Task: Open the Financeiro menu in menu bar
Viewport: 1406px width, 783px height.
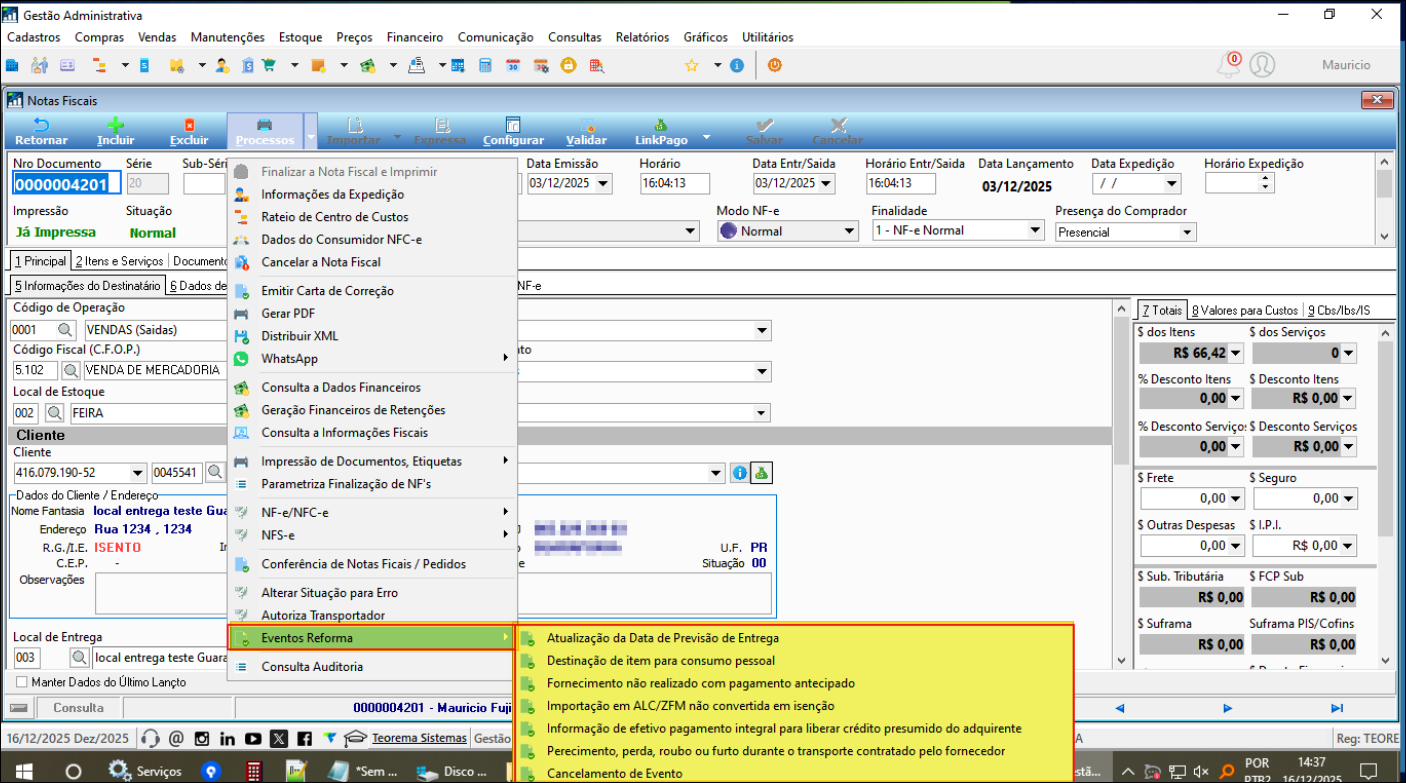Action: [x=414, y=37]
